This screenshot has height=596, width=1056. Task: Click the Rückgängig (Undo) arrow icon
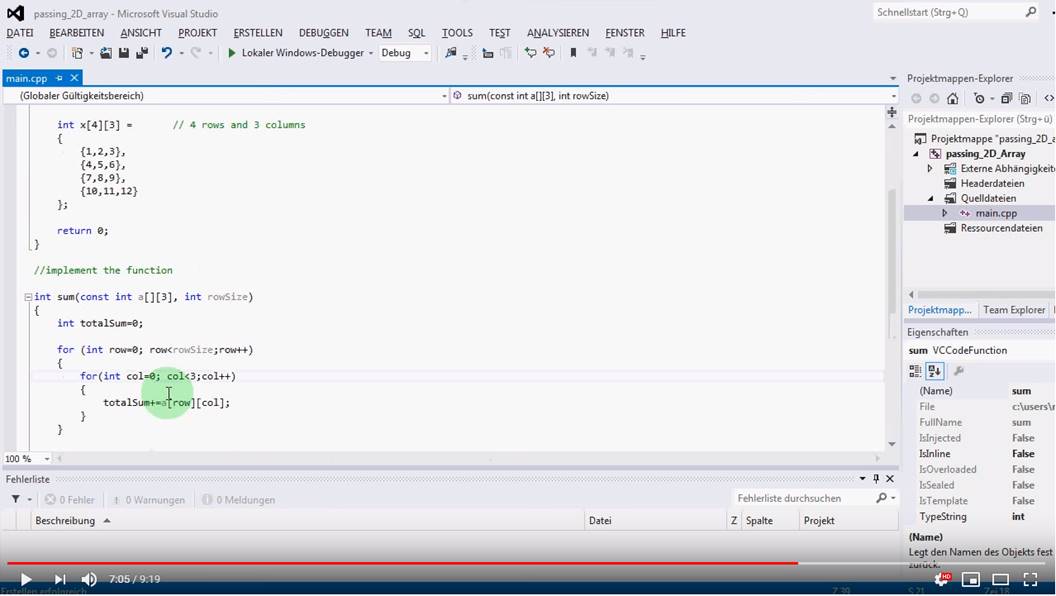(168, 52)
